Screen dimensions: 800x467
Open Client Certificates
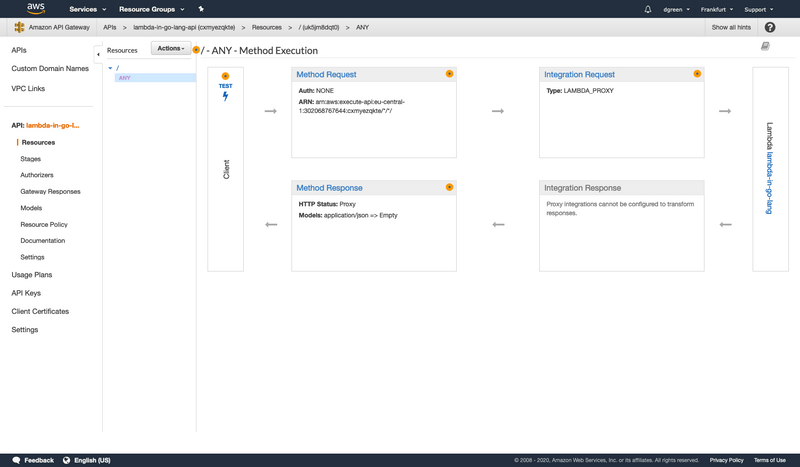pyautogui.click(x=40, y=311)
